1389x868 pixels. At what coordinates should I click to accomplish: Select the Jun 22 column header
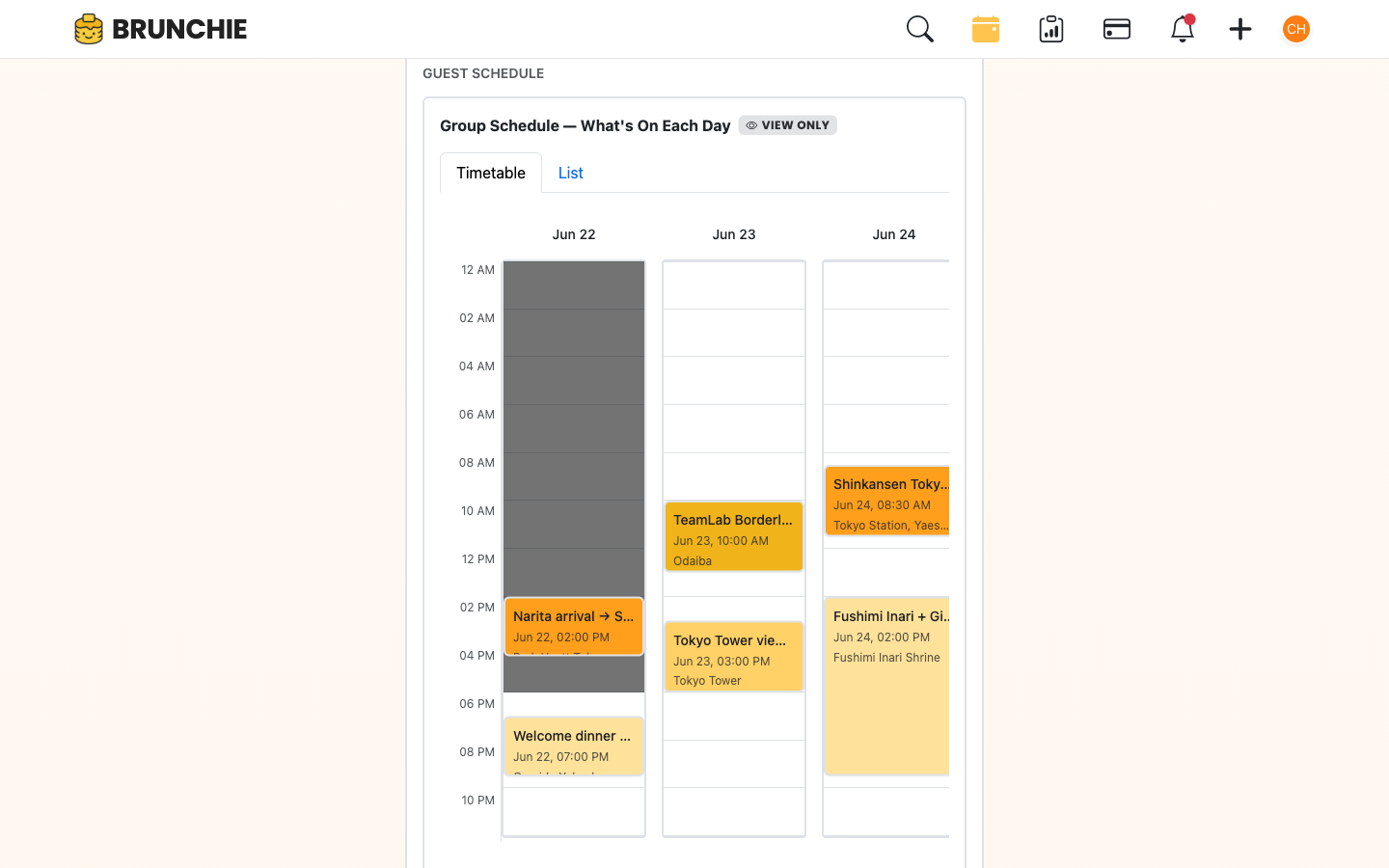[x=574, y=234]
